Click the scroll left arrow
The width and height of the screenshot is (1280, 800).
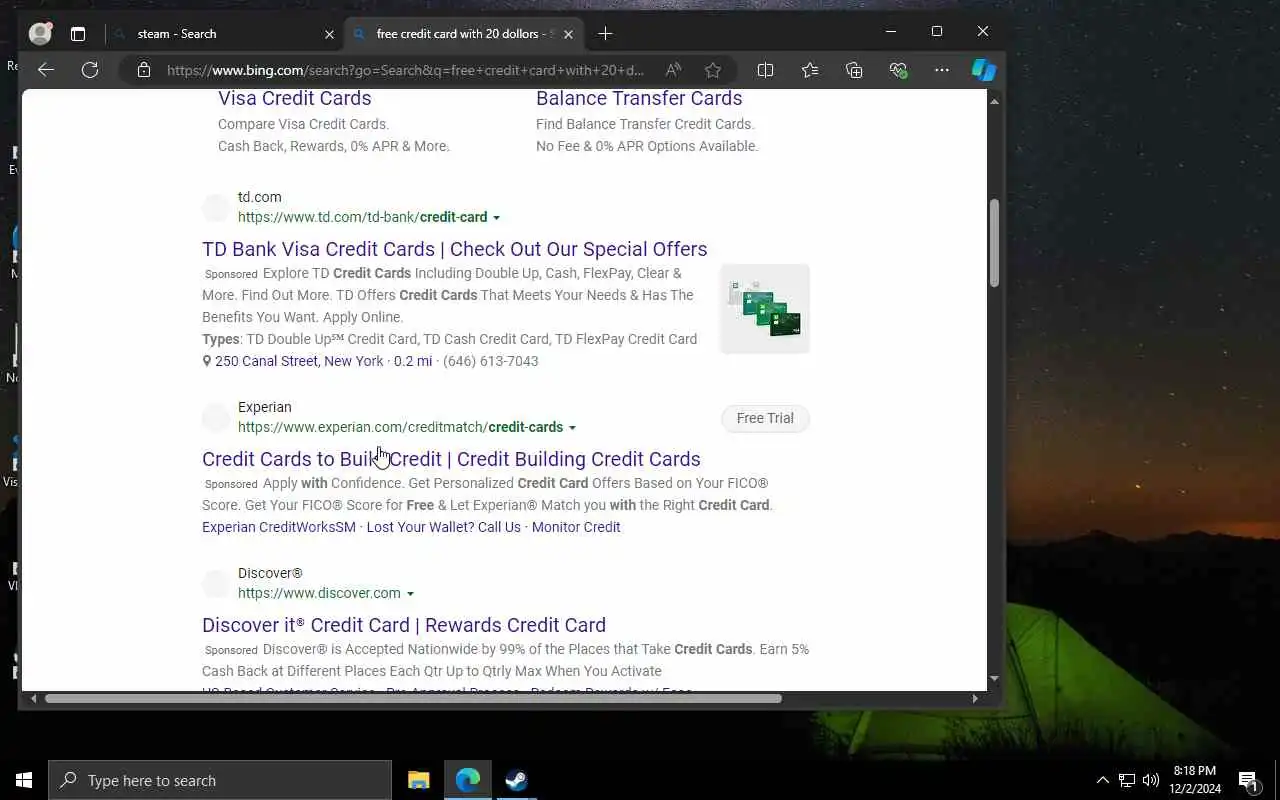(33, 698)
